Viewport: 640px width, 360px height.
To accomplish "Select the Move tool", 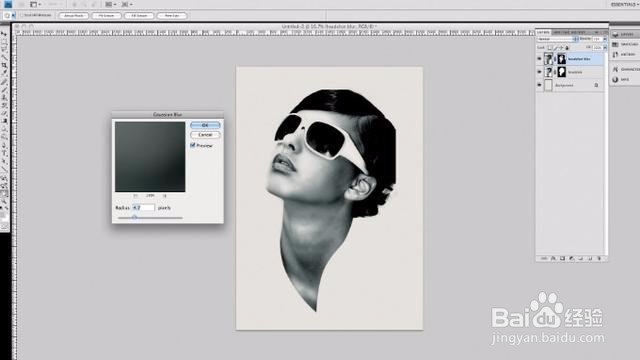I will (4, 33).
